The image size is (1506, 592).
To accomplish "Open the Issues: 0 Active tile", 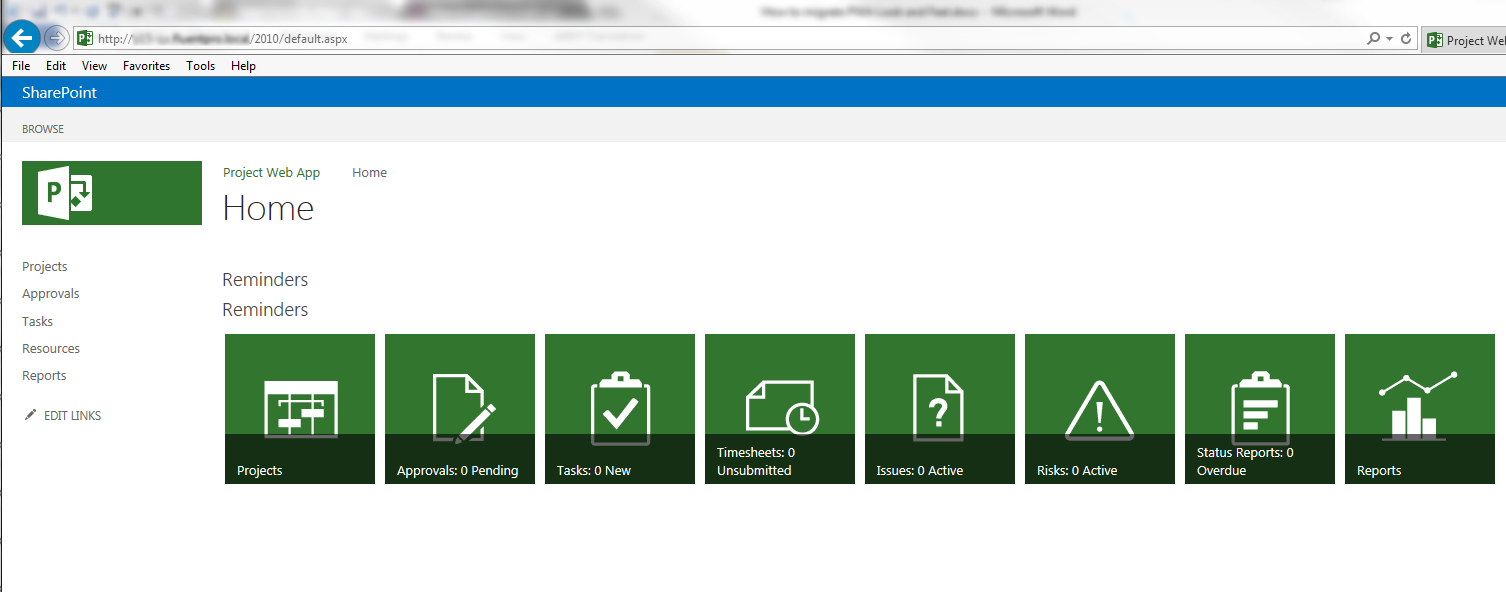I will point(940,409).
